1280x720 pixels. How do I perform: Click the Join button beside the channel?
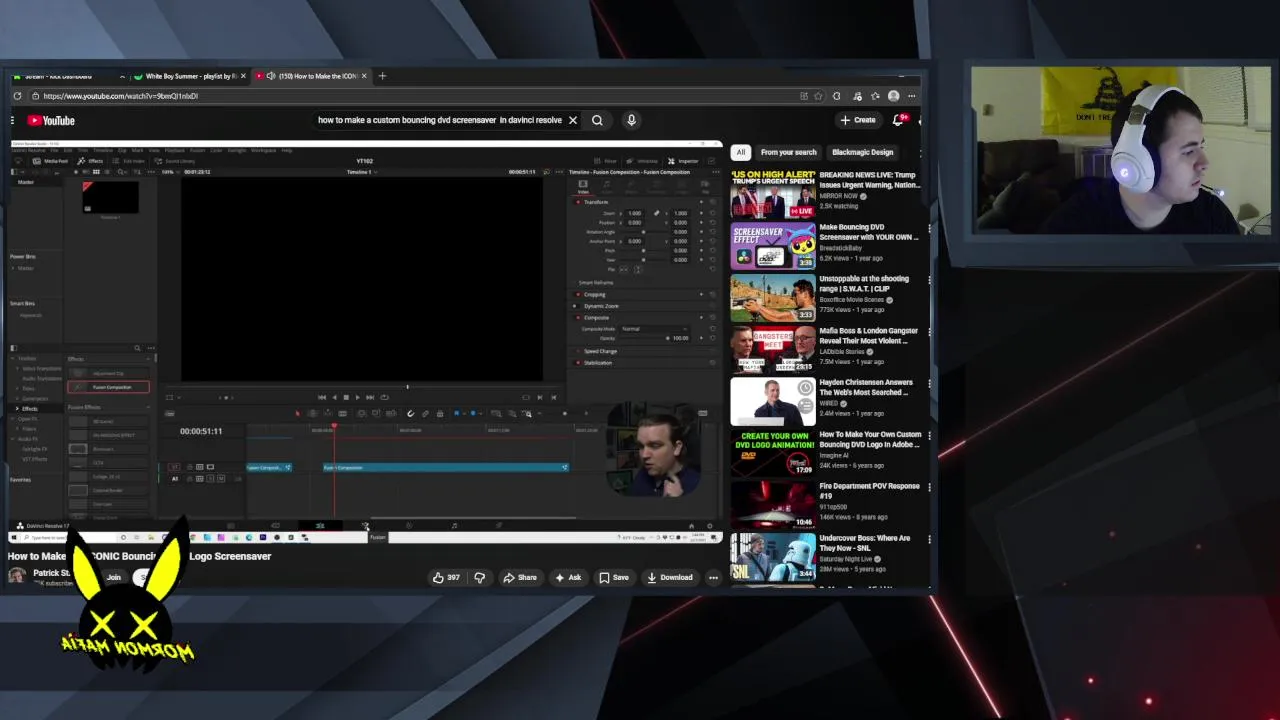click(x=114, y=577)
